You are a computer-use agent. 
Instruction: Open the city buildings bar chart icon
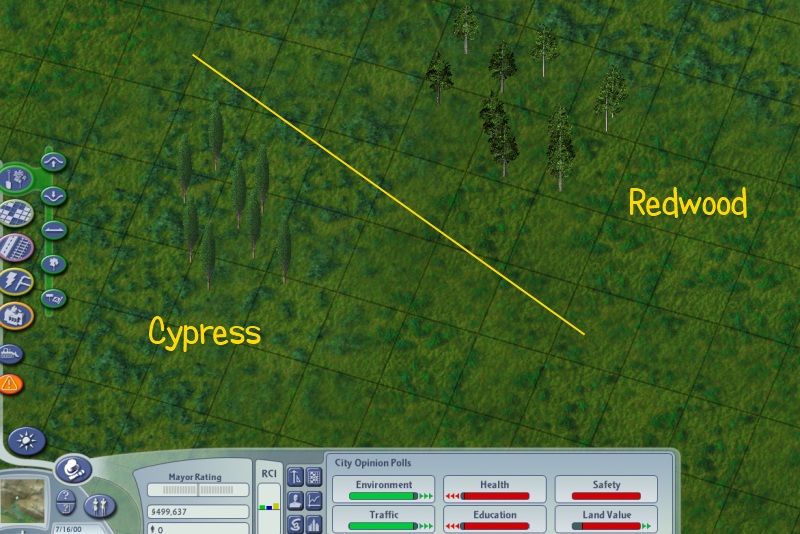314,524
